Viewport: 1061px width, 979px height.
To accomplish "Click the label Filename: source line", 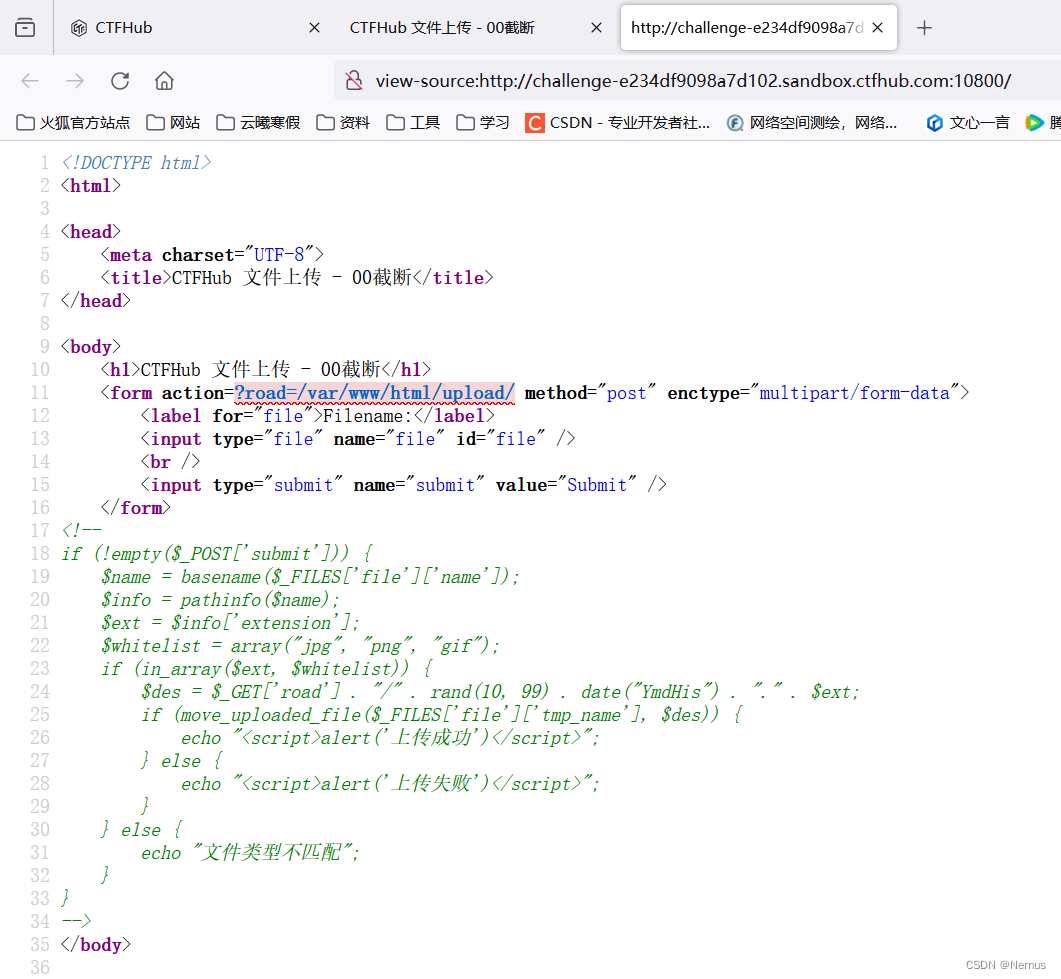I will [x=317, y=416].
